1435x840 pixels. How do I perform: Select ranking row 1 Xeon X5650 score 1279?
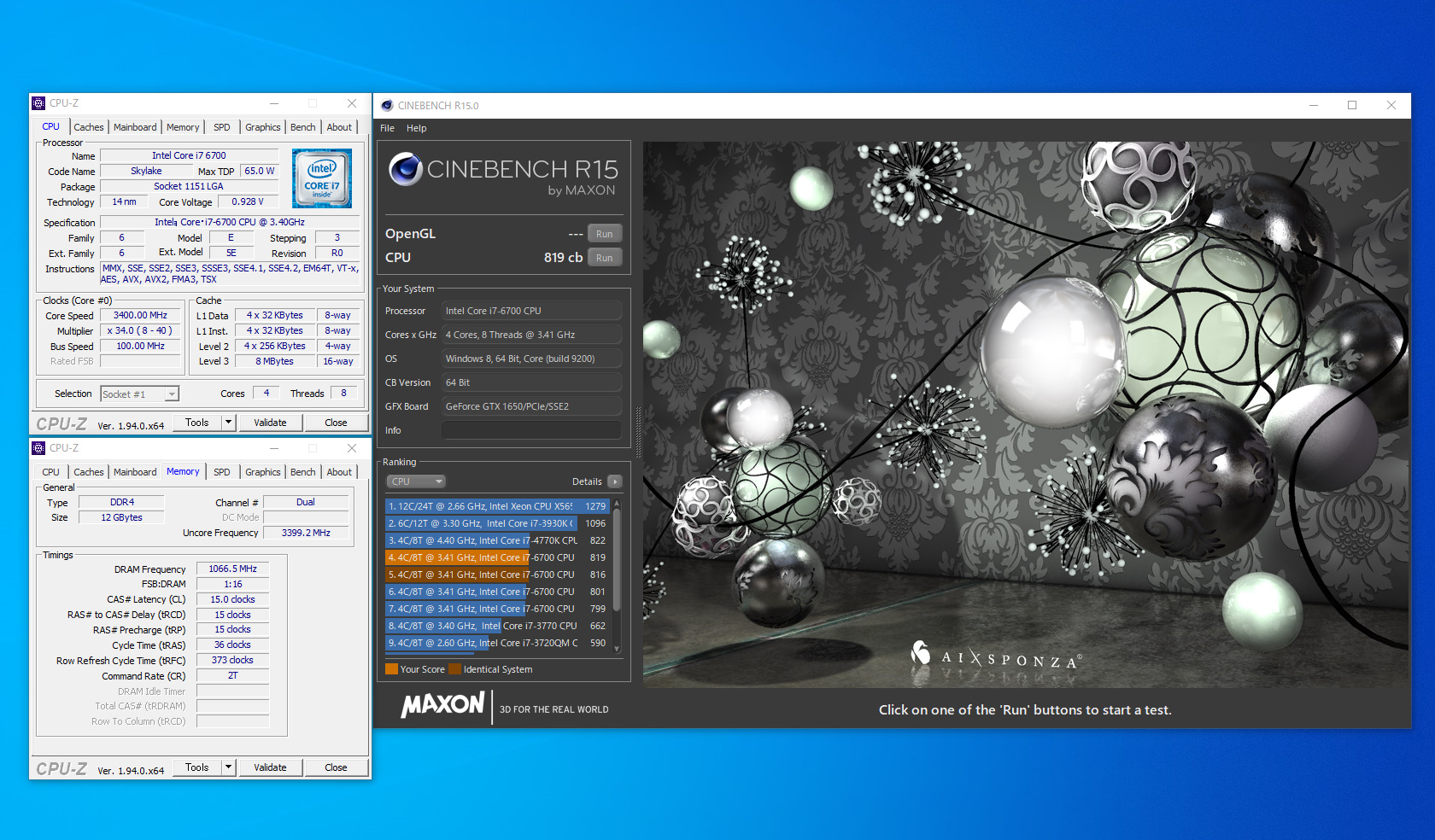497,506
